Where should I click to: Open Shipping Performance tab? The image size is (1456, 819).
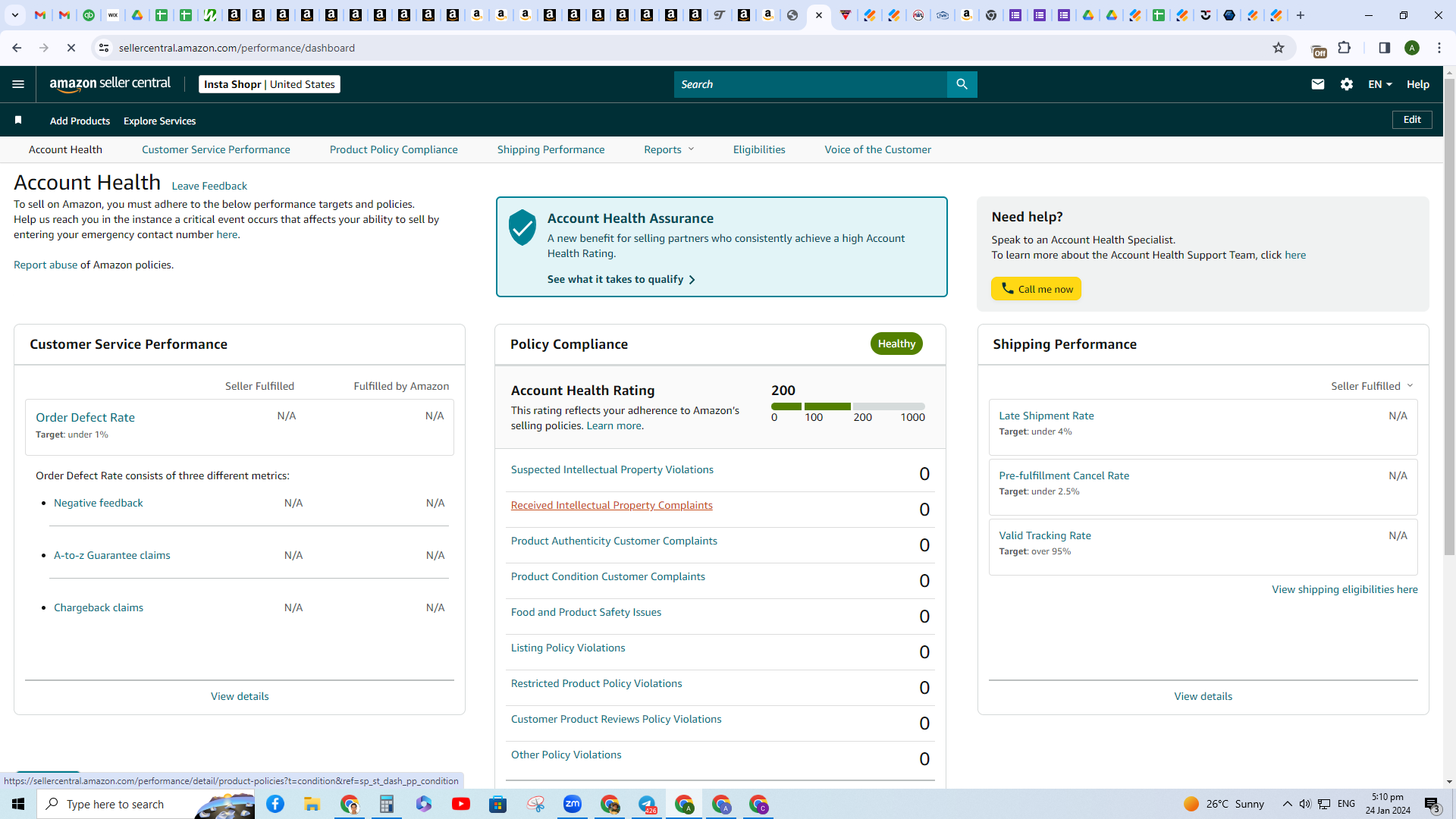(551, 149)
